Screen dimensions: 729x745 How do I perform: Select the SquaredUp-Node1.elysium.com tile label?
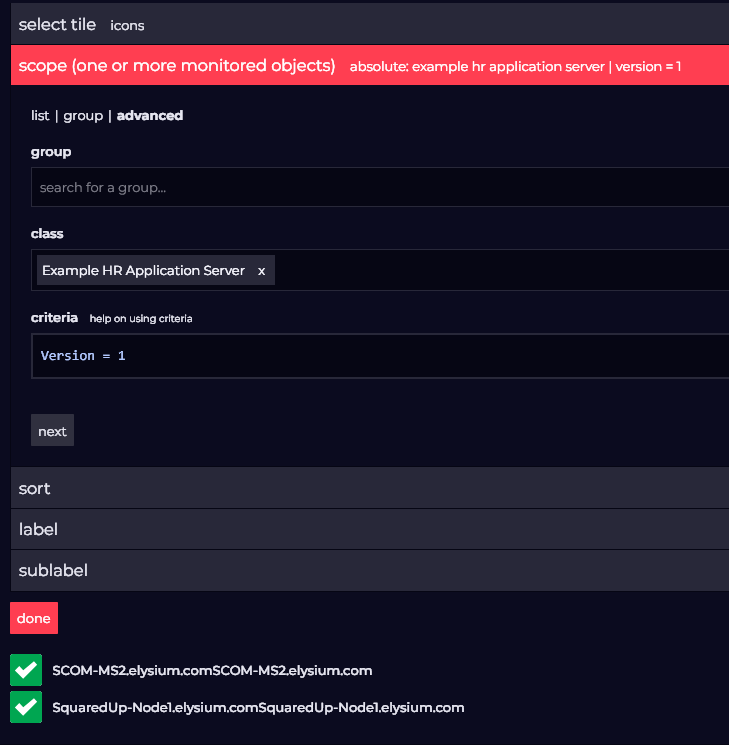pyautogui.click(x=258, y=707)
